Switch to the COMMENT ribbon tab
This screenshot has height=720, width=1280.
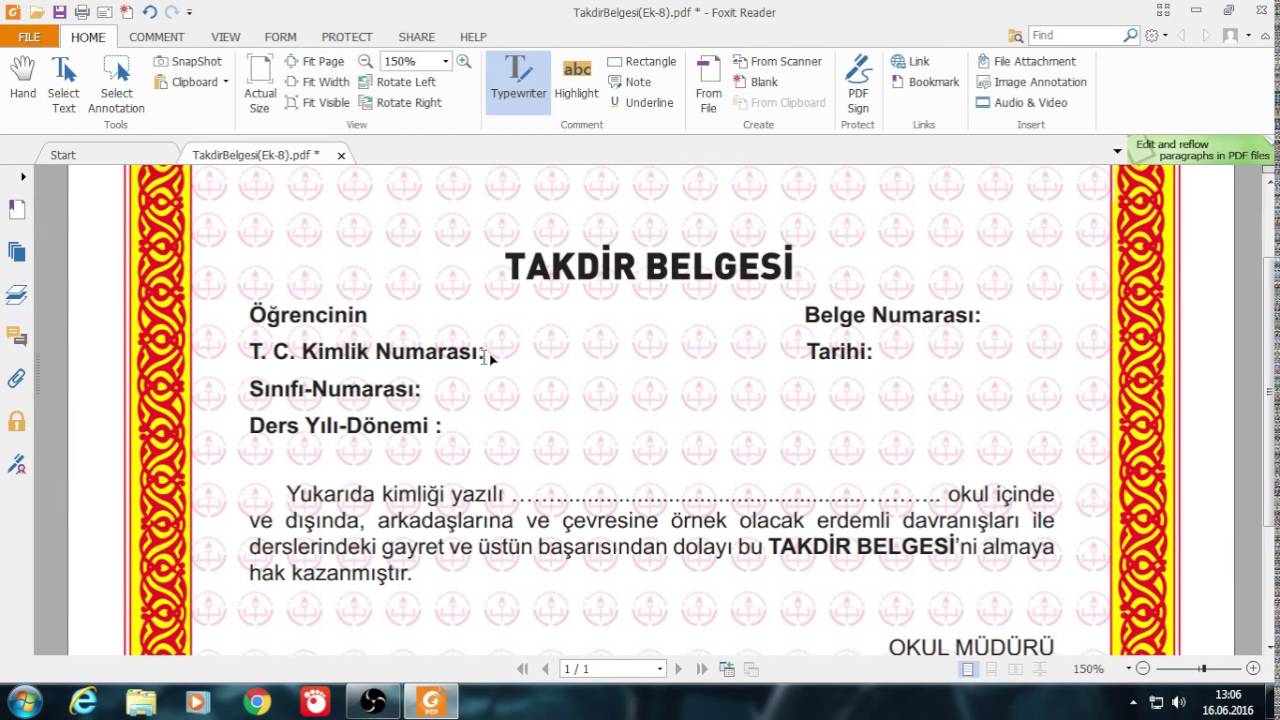click(156, 37)
